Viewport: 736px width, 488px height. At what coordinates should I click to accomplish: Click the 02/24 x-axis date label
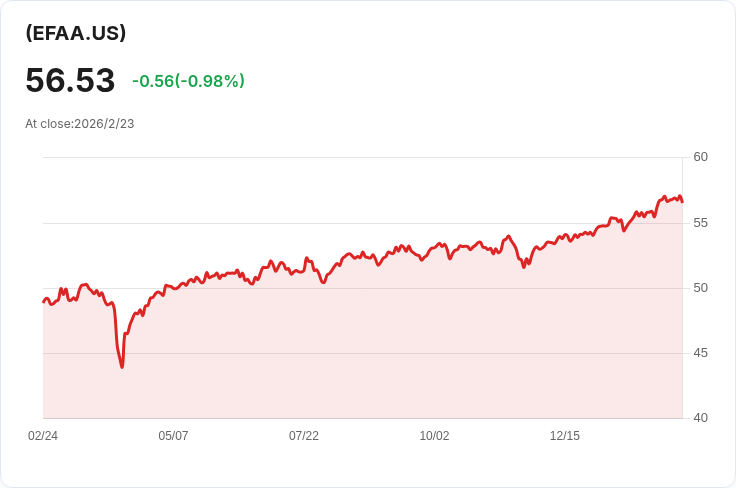pos(43,436)
